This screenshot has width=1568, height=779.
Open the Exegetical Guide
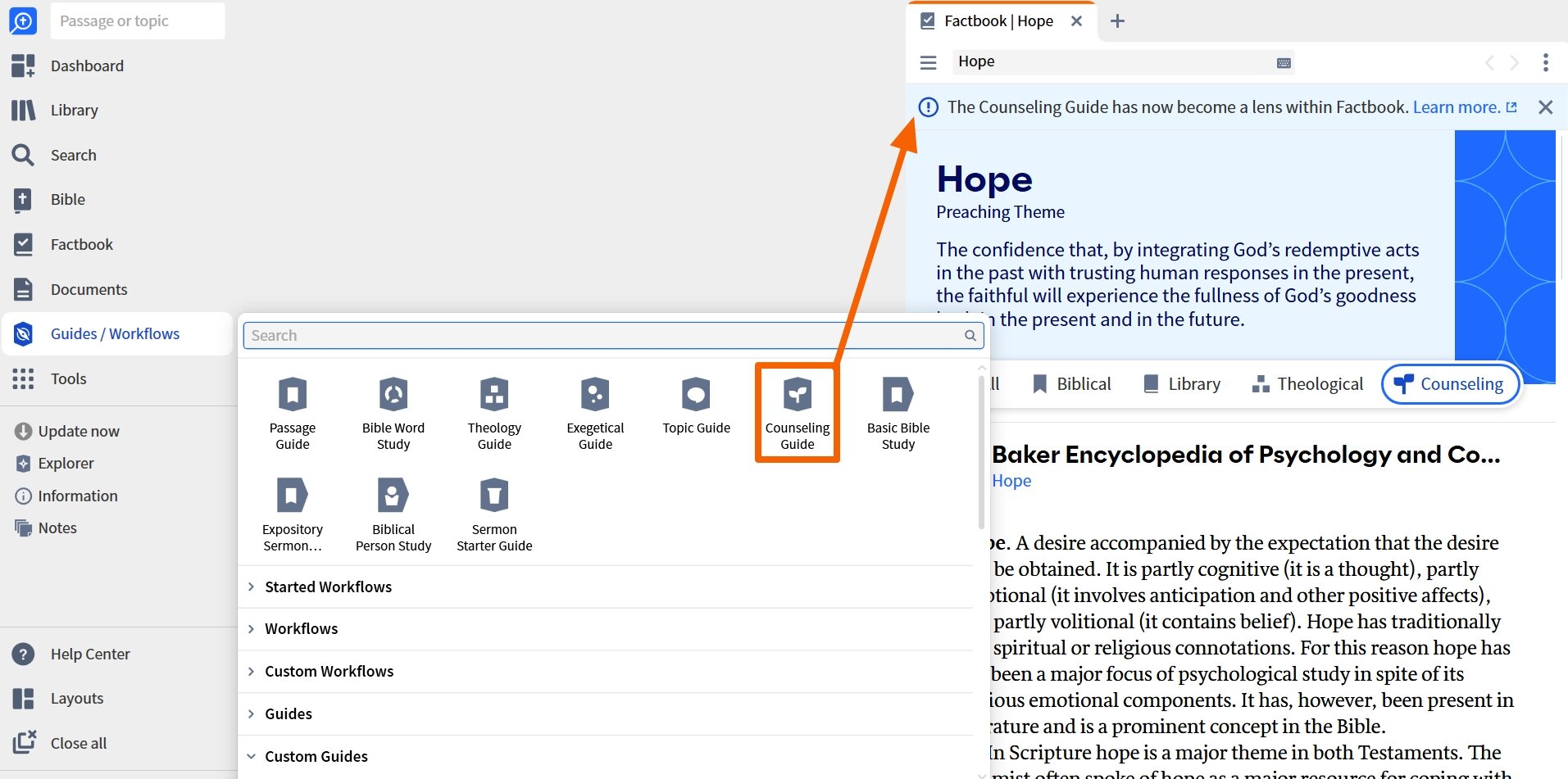pyautogui.click(x=595, y=414)
